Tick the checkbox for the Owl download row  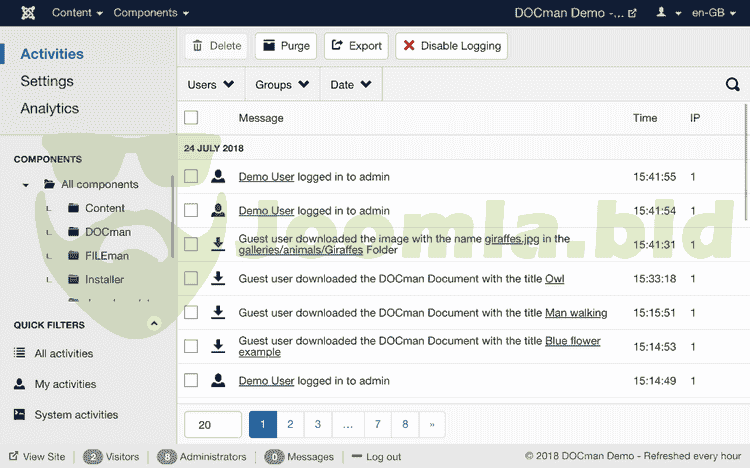(x=191, y=278)
